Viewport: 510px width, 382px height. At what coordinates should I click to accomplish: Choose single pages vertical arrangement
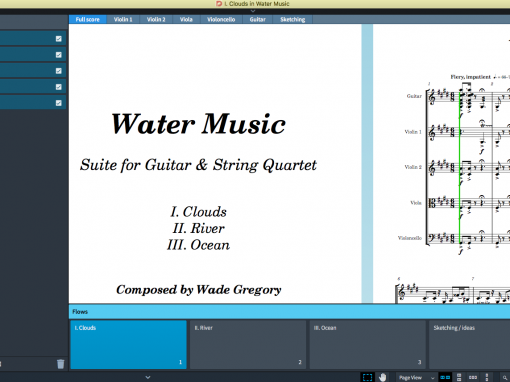coord(487,377)
